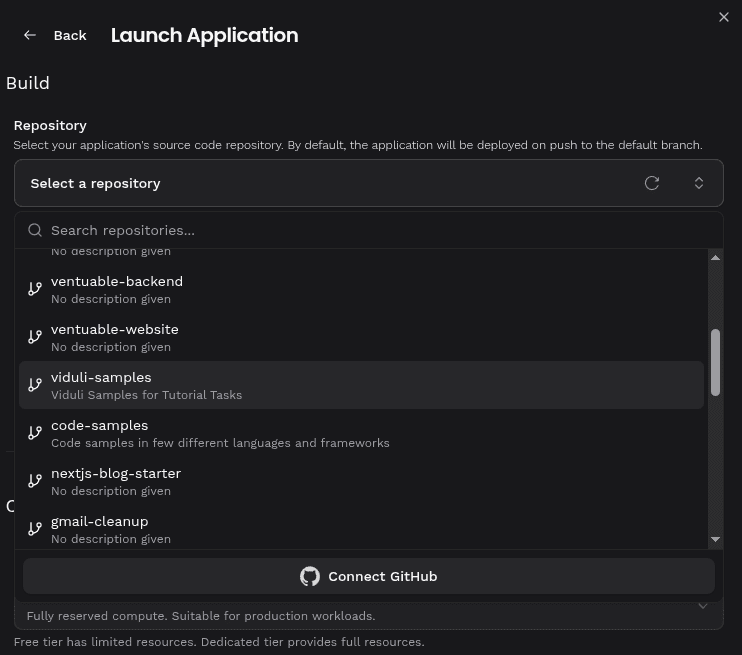Choose the viduli-samples repository

pos(362,385)
